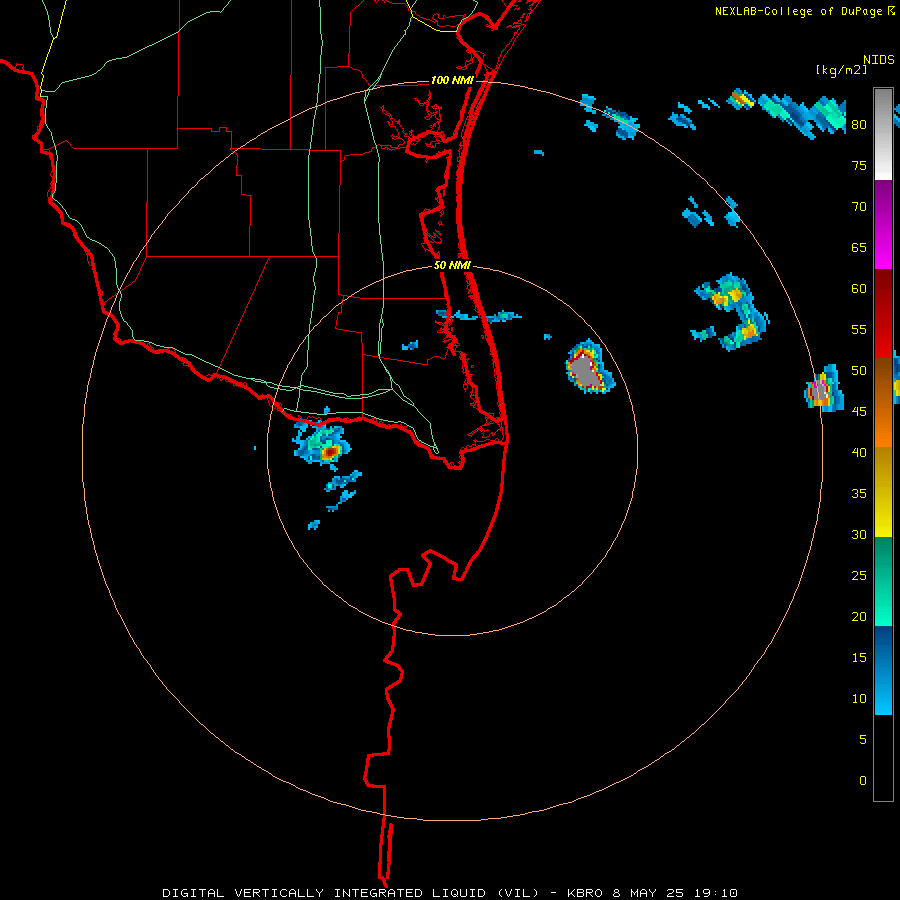Viewport: 900px width, 900px height.
Task: Click the 50 value on color scale
Action: coord(859,371)
